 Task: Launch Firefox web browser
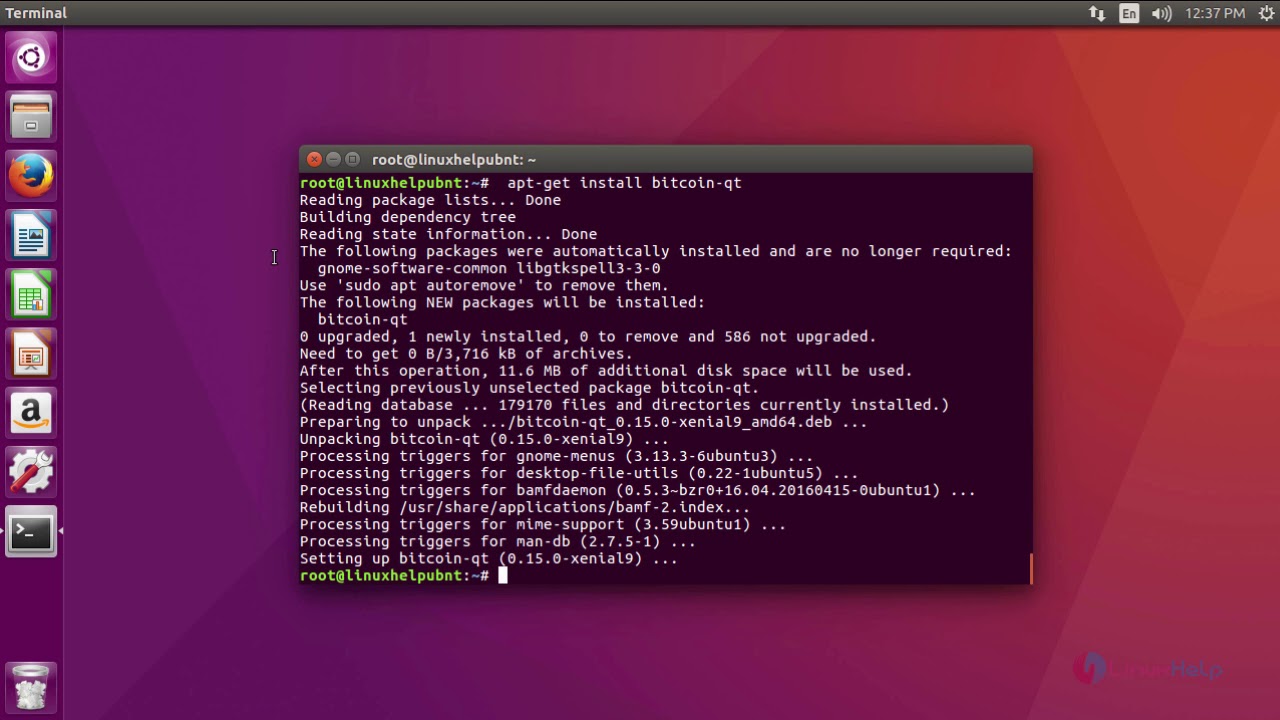click(x=31, y=176)
